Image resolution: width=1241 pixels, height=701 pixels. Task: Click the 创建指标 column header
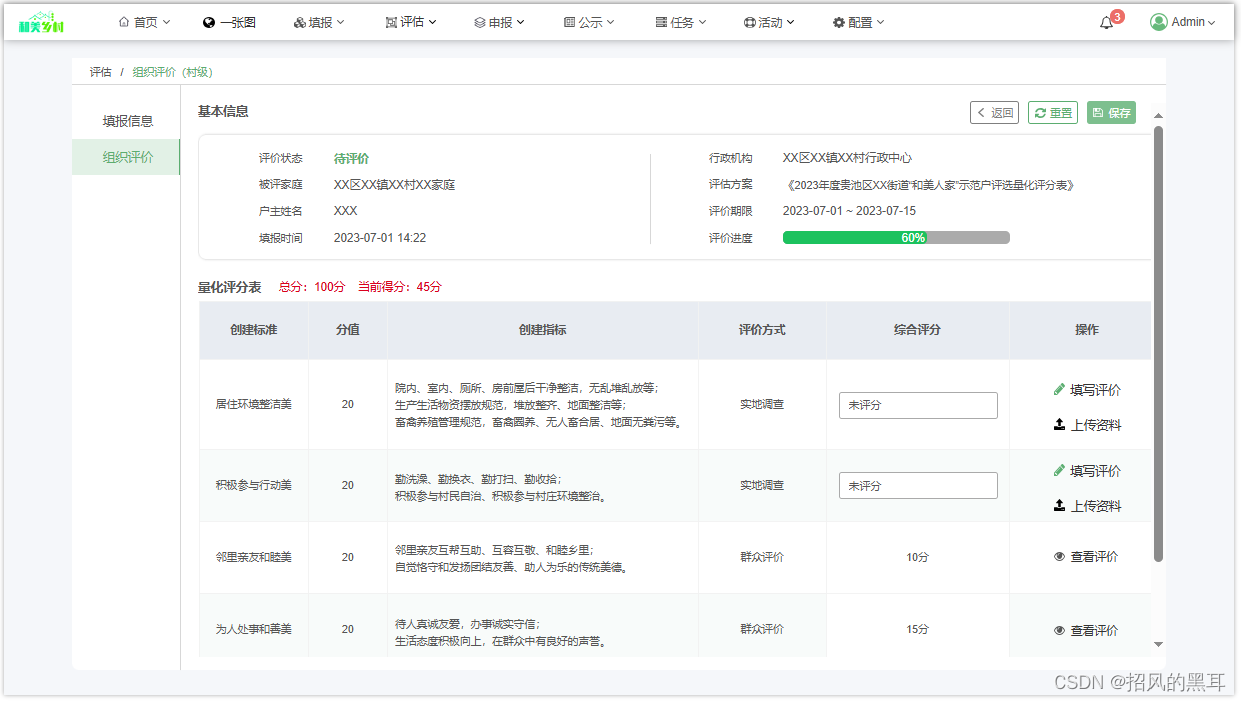(x=542, y=329)
